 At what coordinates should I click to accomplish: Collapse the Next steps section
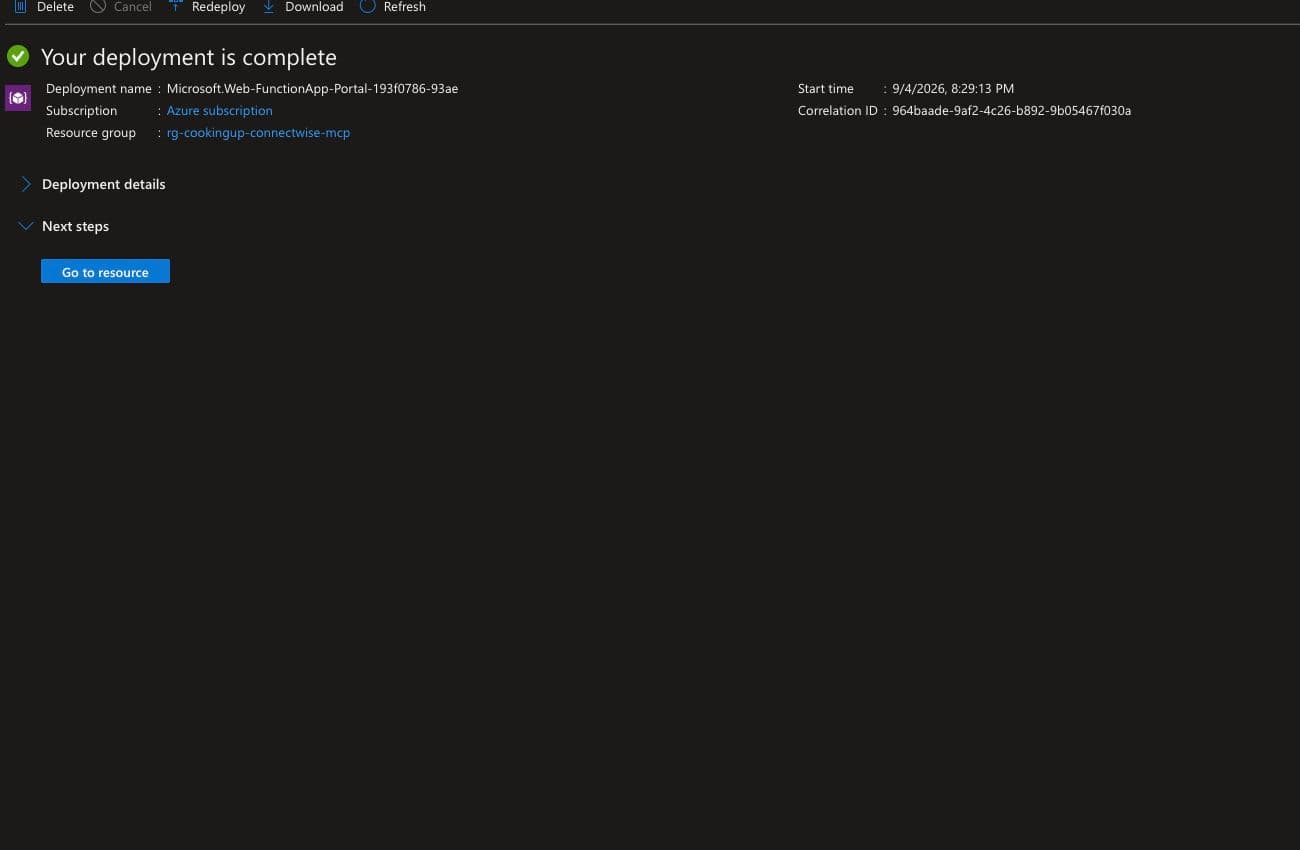point(65,226)
